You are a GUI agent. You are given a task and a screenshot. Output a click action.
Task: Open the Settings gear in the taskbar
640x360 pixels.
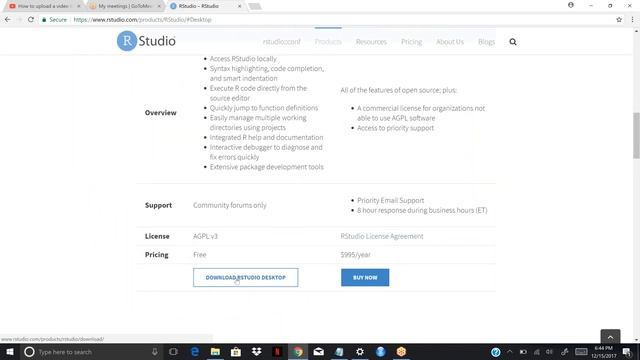360,352
